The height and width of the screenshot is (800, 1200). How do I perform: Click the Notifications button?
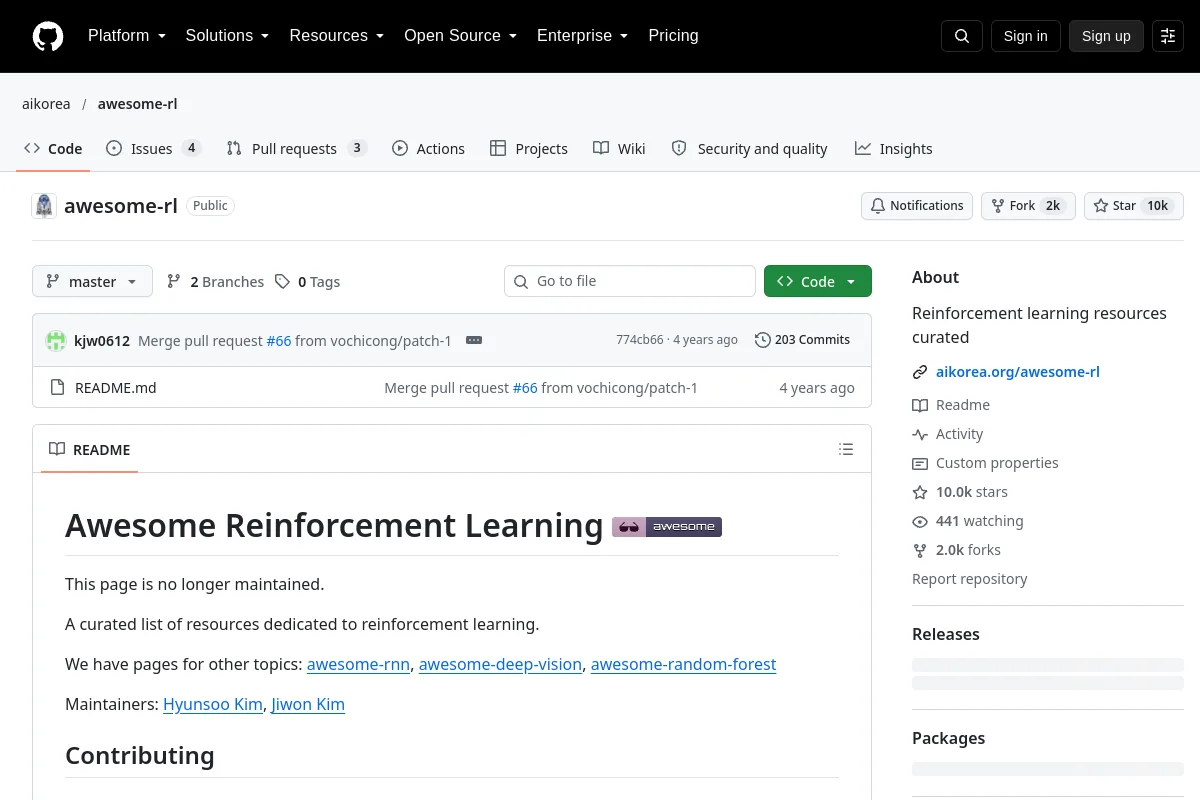click(917, 206)
